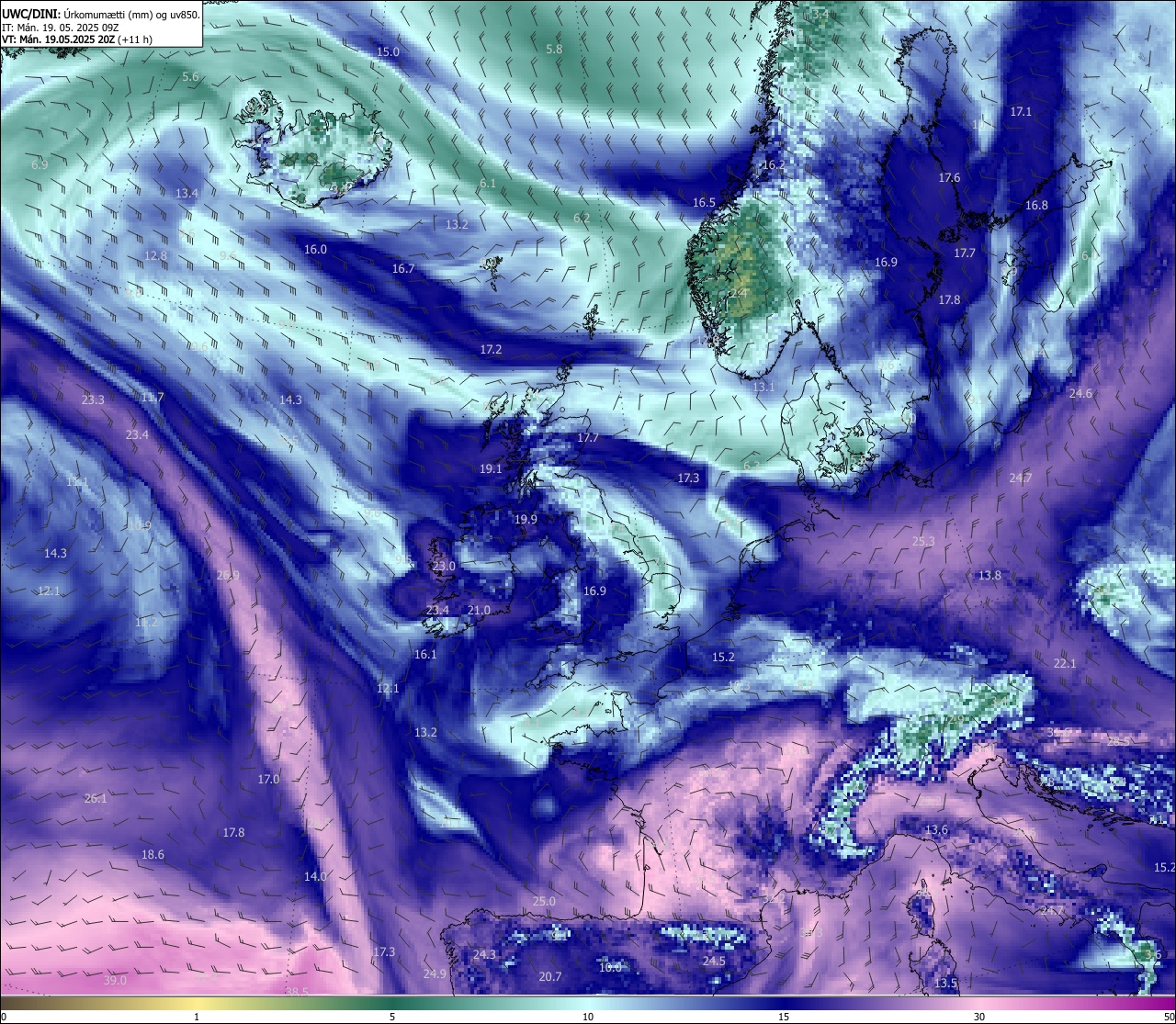Select the 10.0 value over Spain
The image size is (1176, 1024).
pyautogui.click(x=610, y=968)
